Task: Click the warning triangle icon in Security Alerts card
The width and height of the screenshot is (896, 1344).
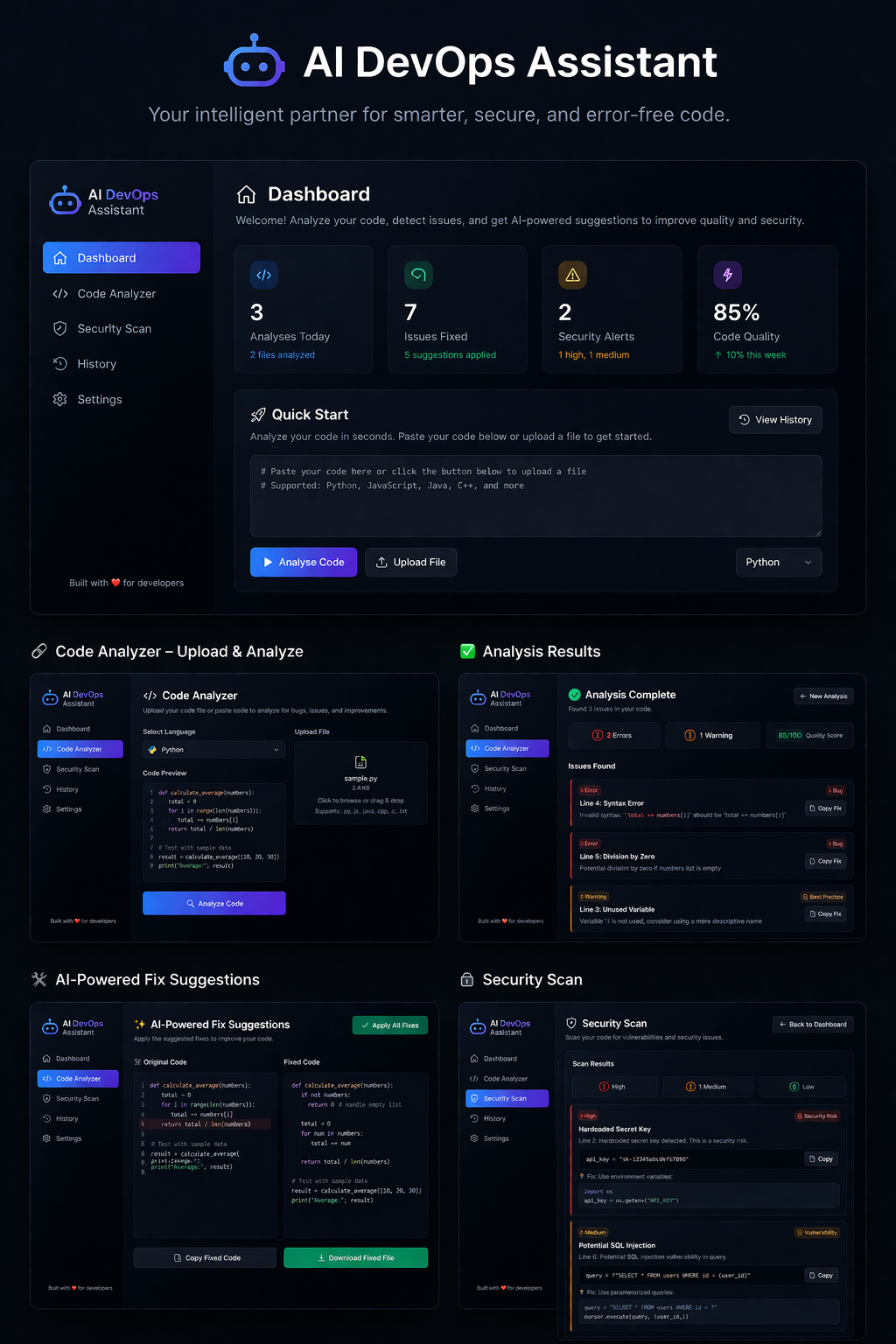Action: pyautogui.click(x=572, y=275)
